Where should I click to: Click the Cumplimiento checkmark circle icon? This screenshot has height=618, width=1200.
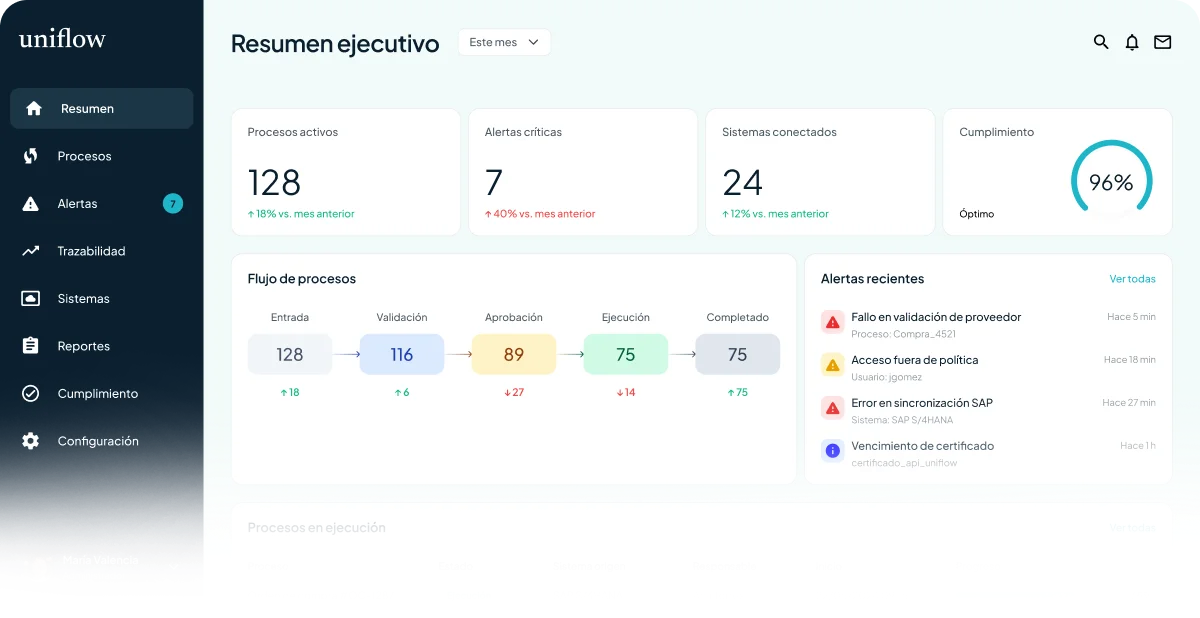[x=31, y=393]
